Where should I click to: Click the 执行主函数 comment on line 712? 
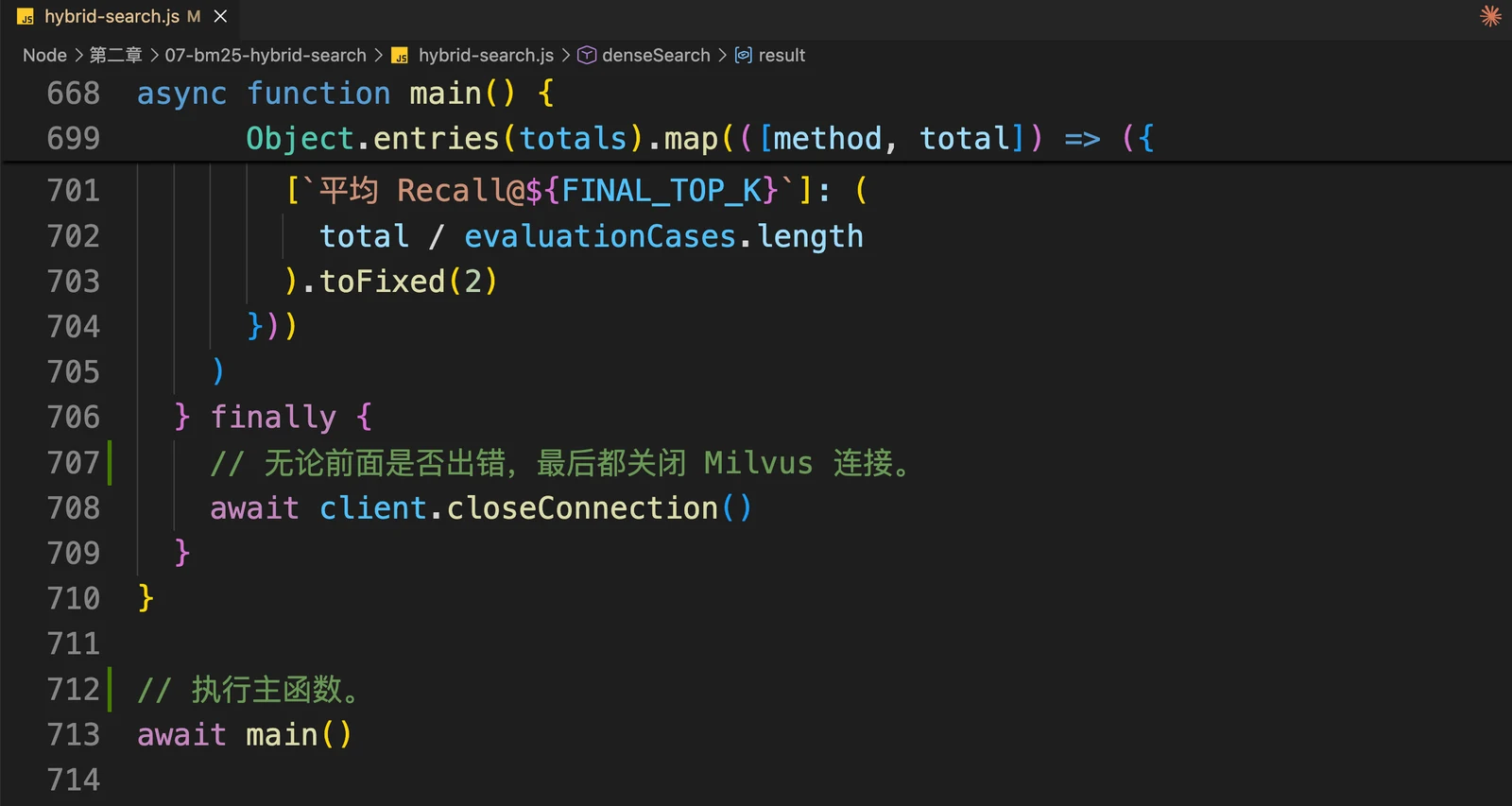point(249,690)
